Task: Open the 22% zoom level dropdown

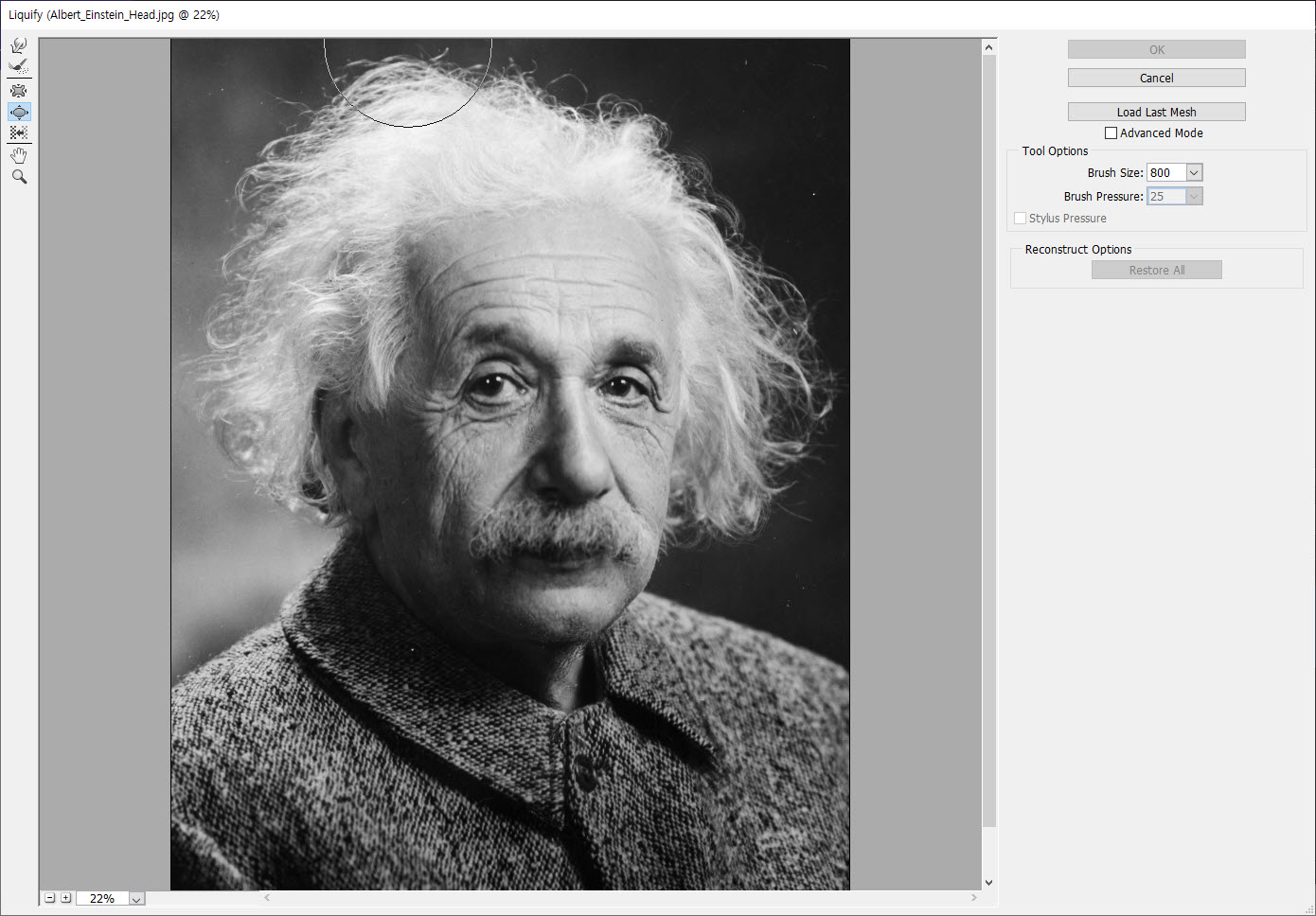Action: (136, 899)
